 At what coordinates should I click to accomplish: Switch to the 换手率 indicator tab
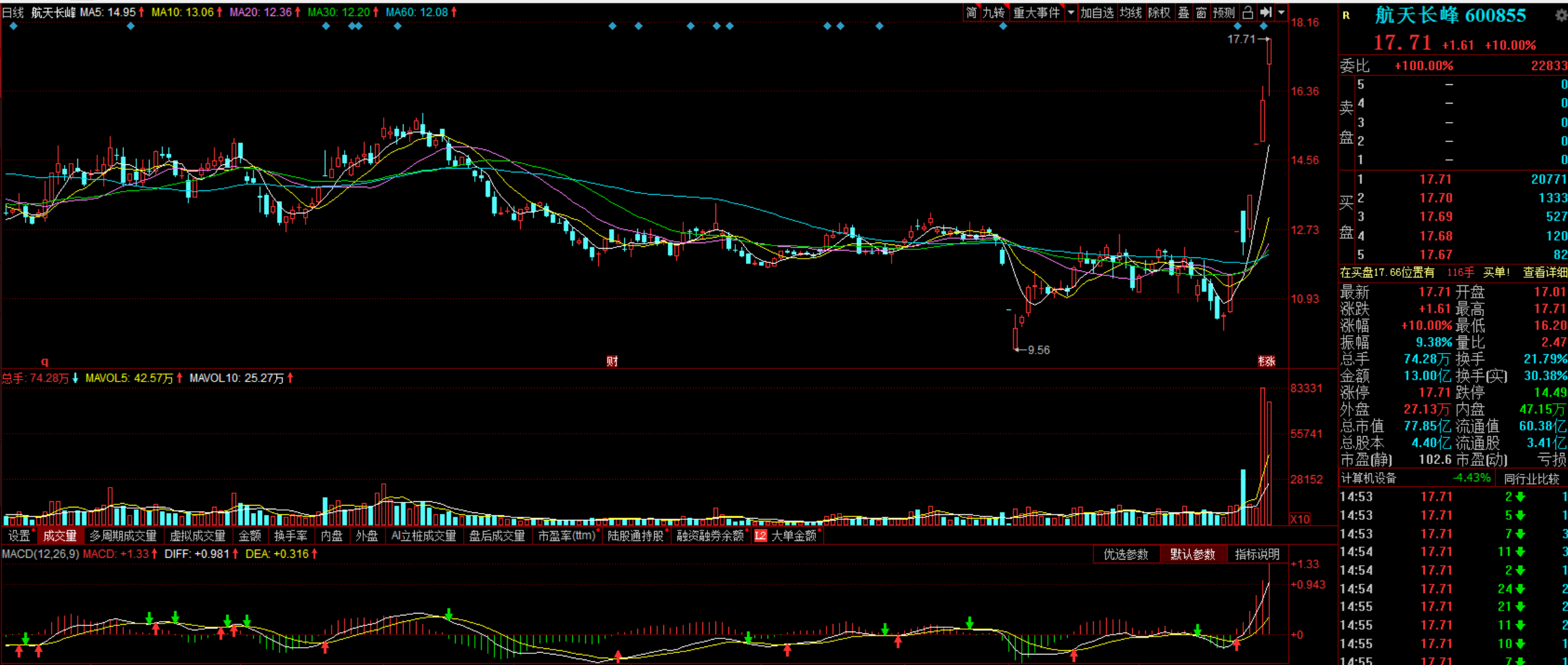click(x=290, y=536)
